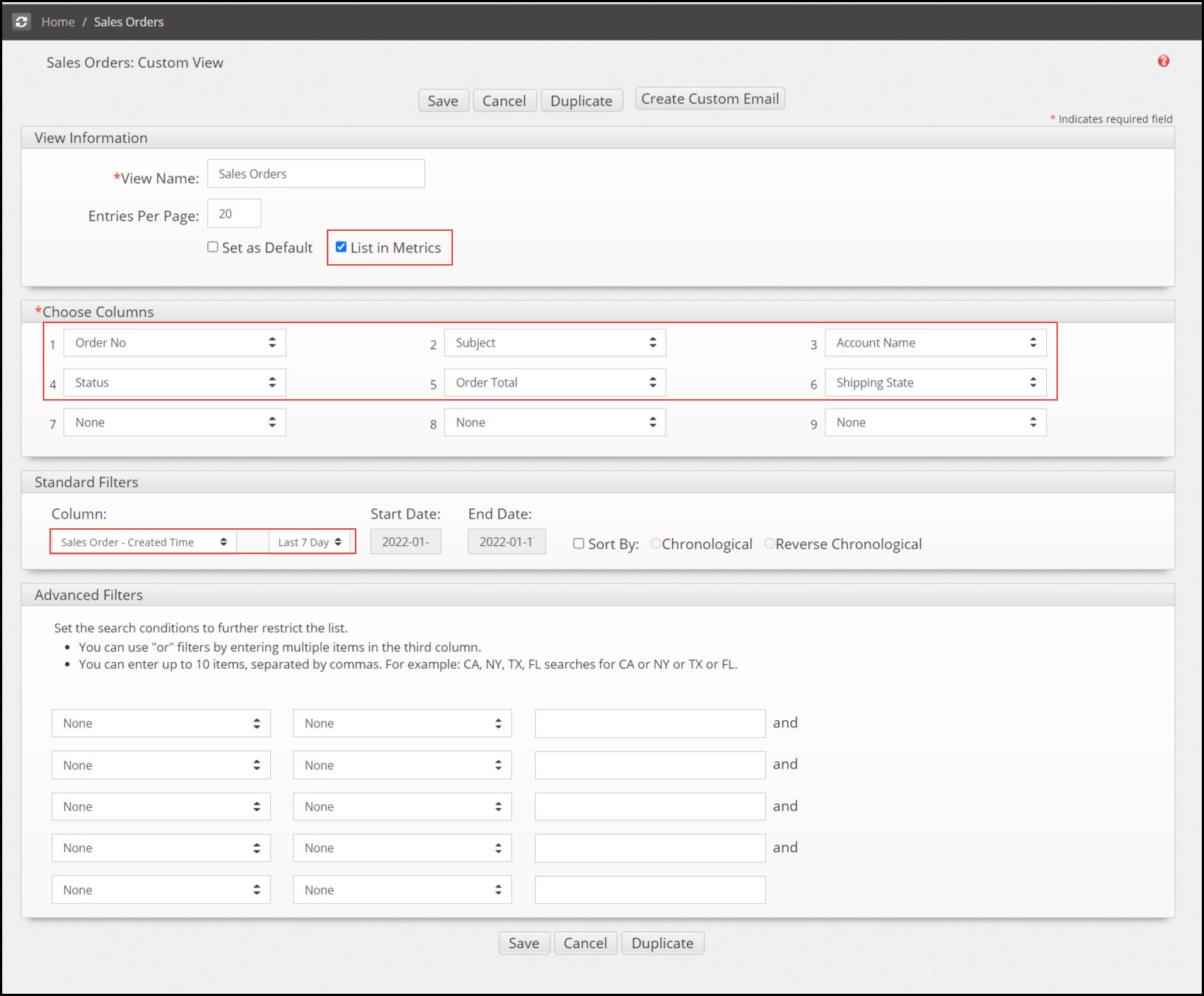This screenshot has height=996, width=1204.
Task: Open column 1 Order No dropdown
Action: (x=174, y=343)
